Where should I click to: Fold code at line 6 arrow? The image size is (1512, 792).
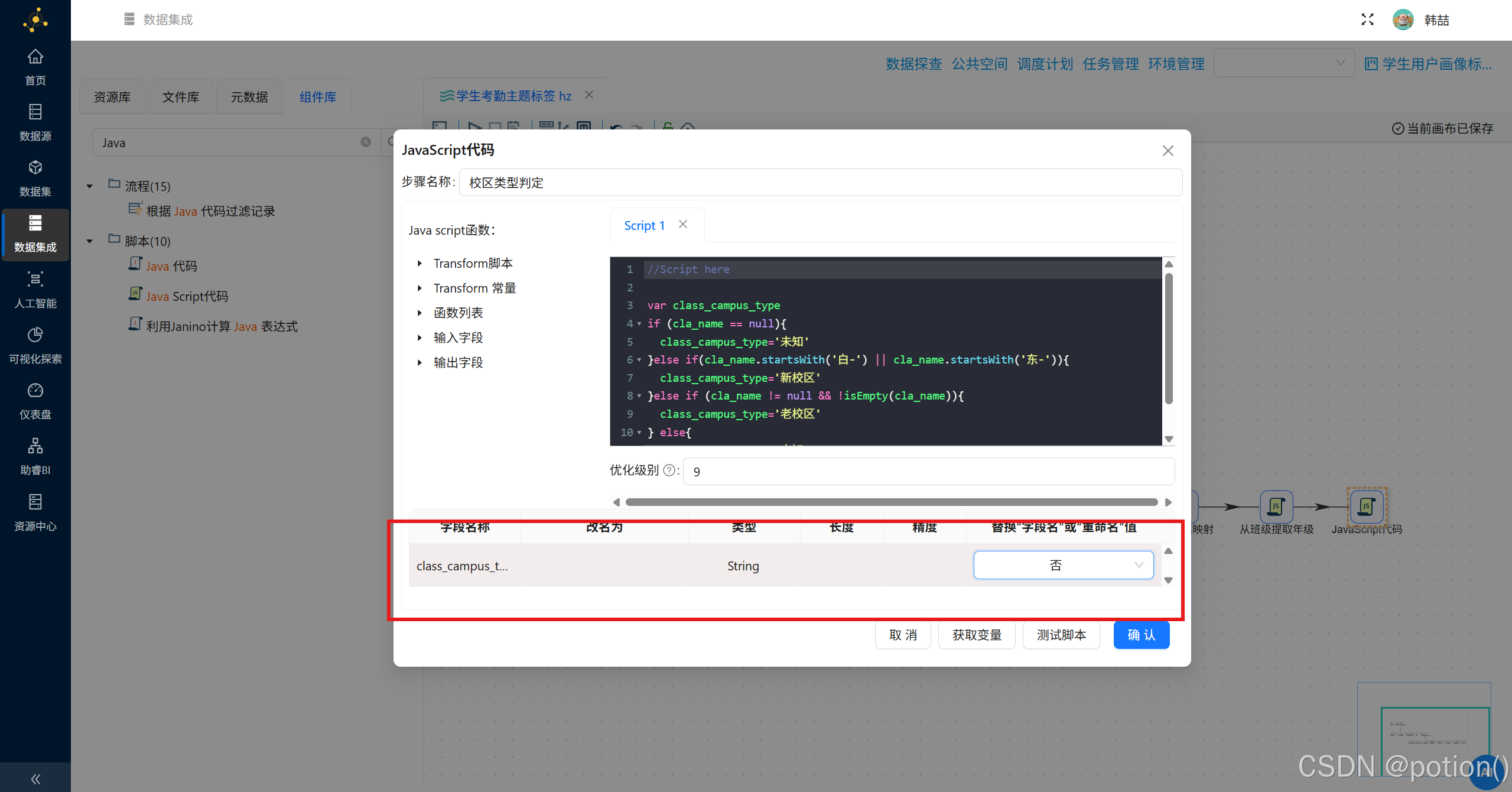(639, 360)
